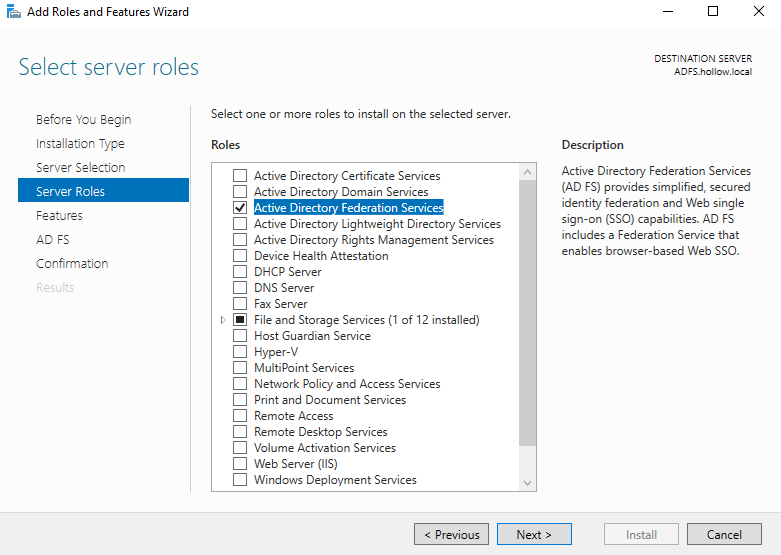Expand File and Storage Services role

(x=222, y=320)
